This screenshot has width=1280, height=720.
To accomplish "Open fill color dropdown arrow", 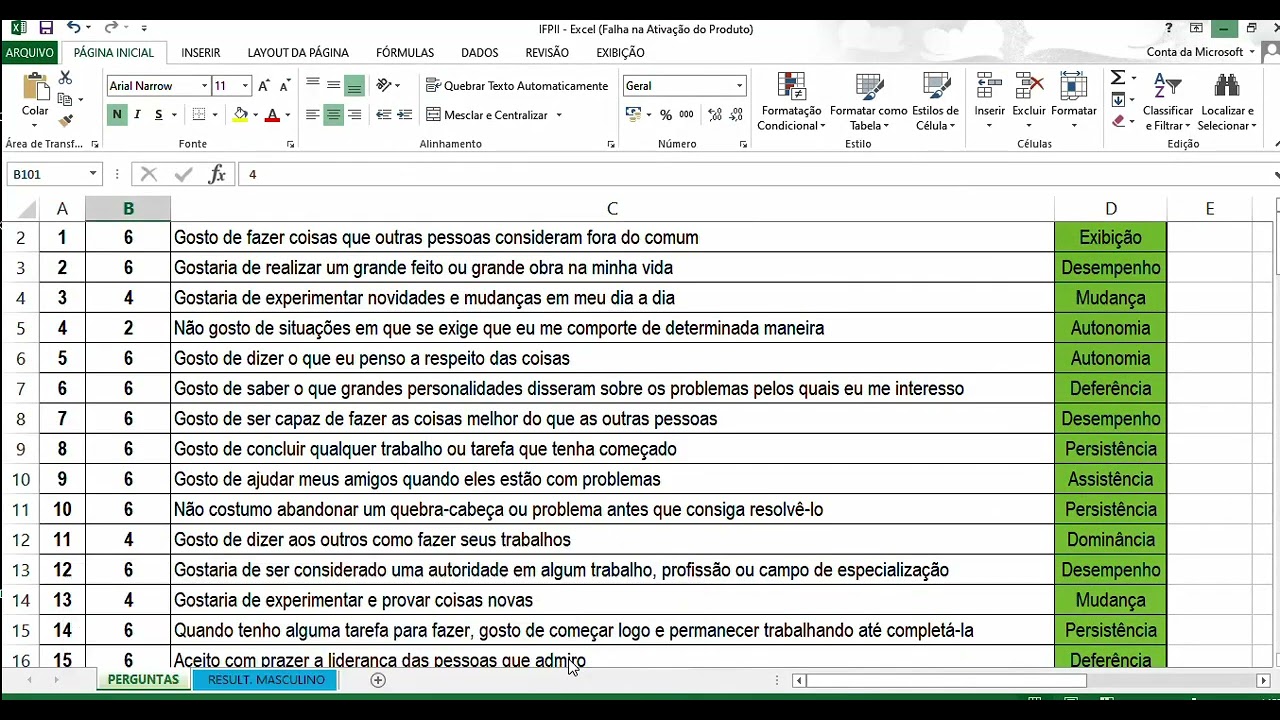I will coord(255,115).
